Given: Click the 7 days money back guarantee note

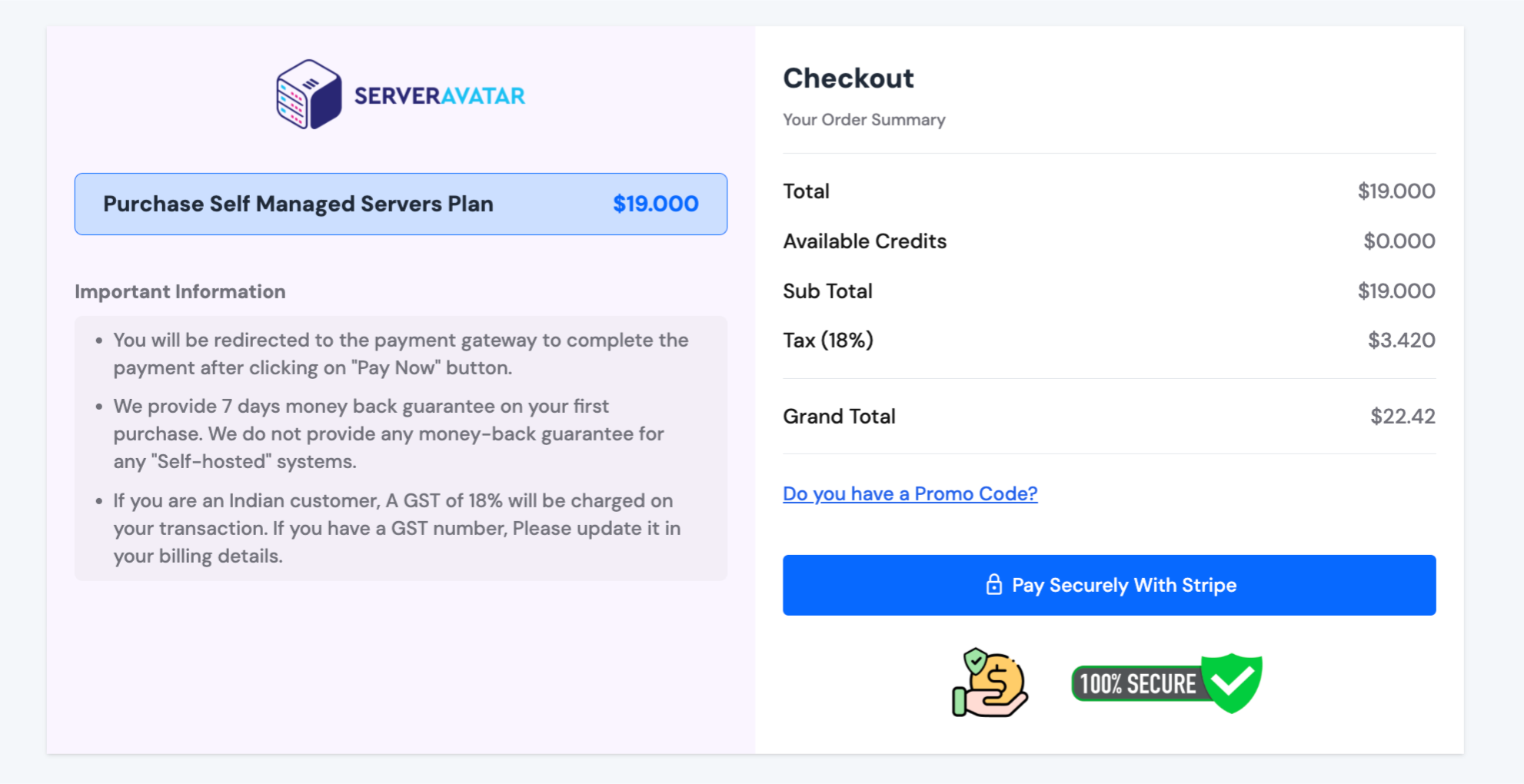Looking at the screenshot, I should [388, 434].
